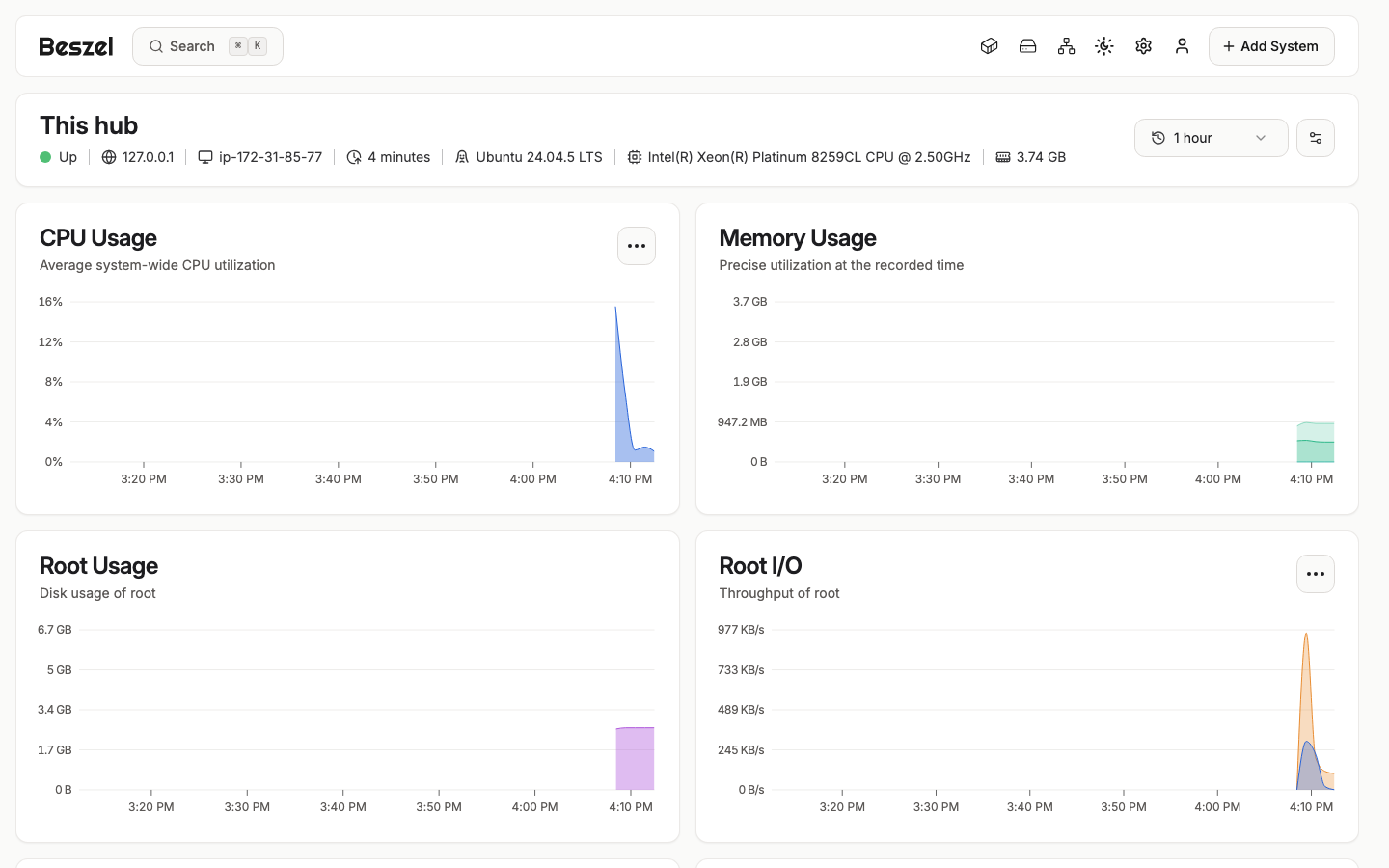Click the Search box
The image size is (1389, 868).
point(207,46)
